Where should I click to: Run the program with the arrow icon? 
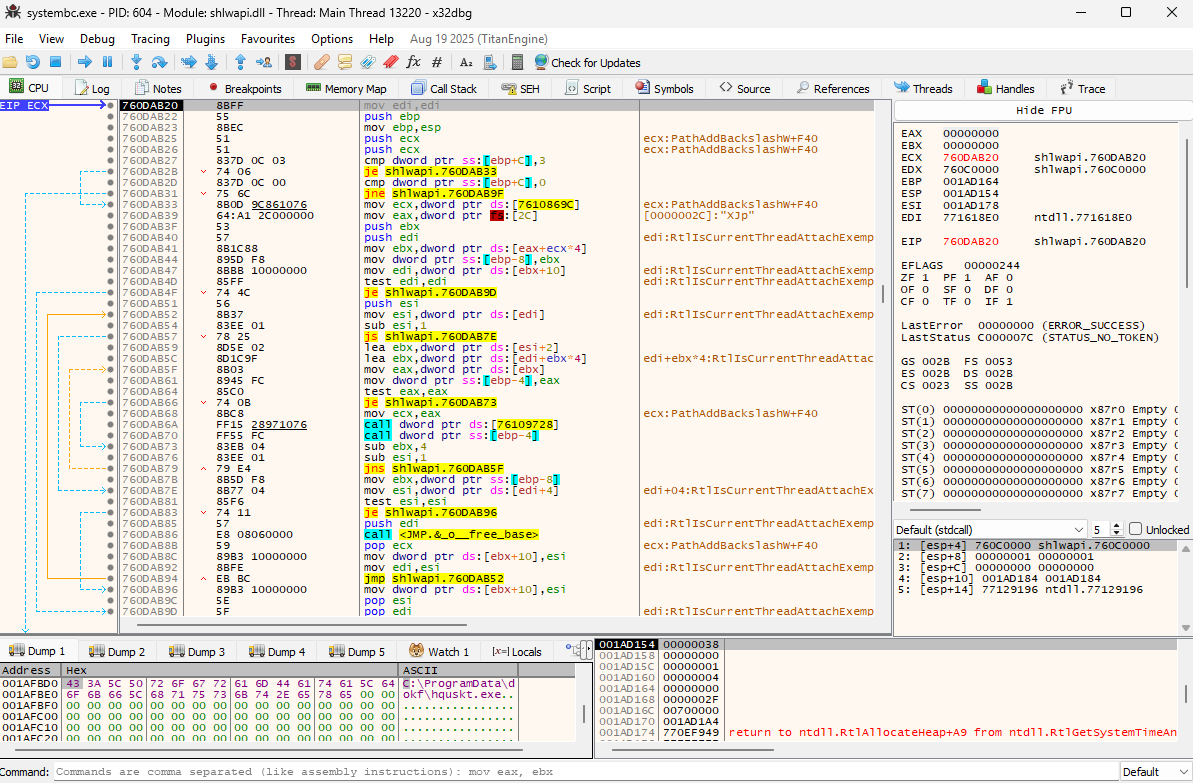pos(84,62)
